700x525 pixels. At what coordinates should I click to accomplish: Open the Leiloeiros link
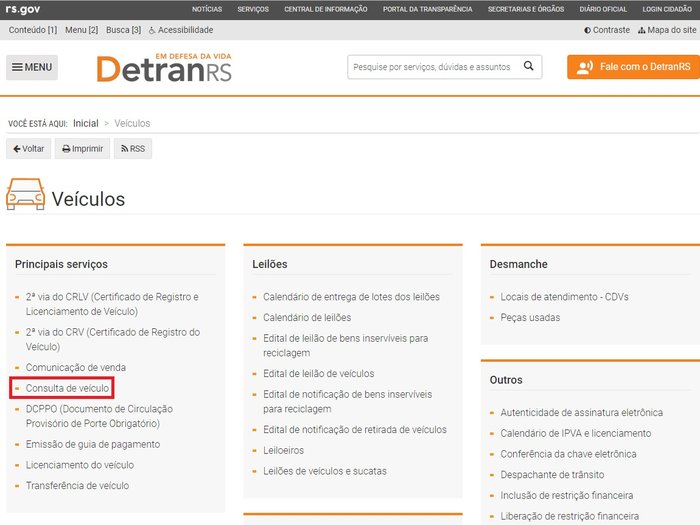coord(283,450)
